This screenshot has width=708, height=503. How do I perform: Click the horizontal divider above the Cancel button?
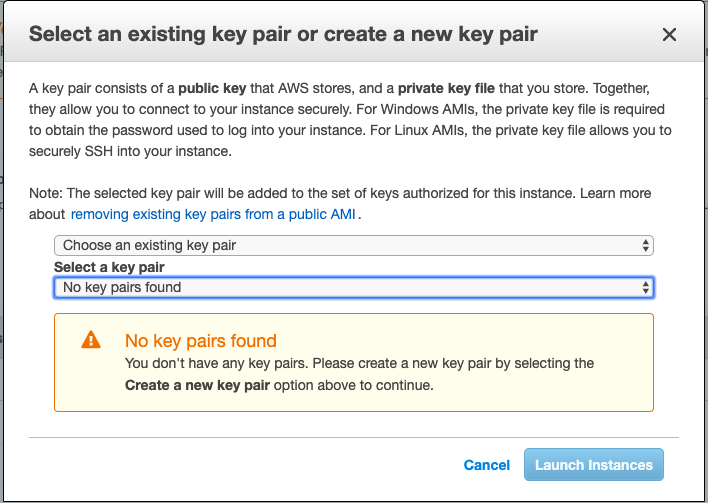click(x=354, y=437)
